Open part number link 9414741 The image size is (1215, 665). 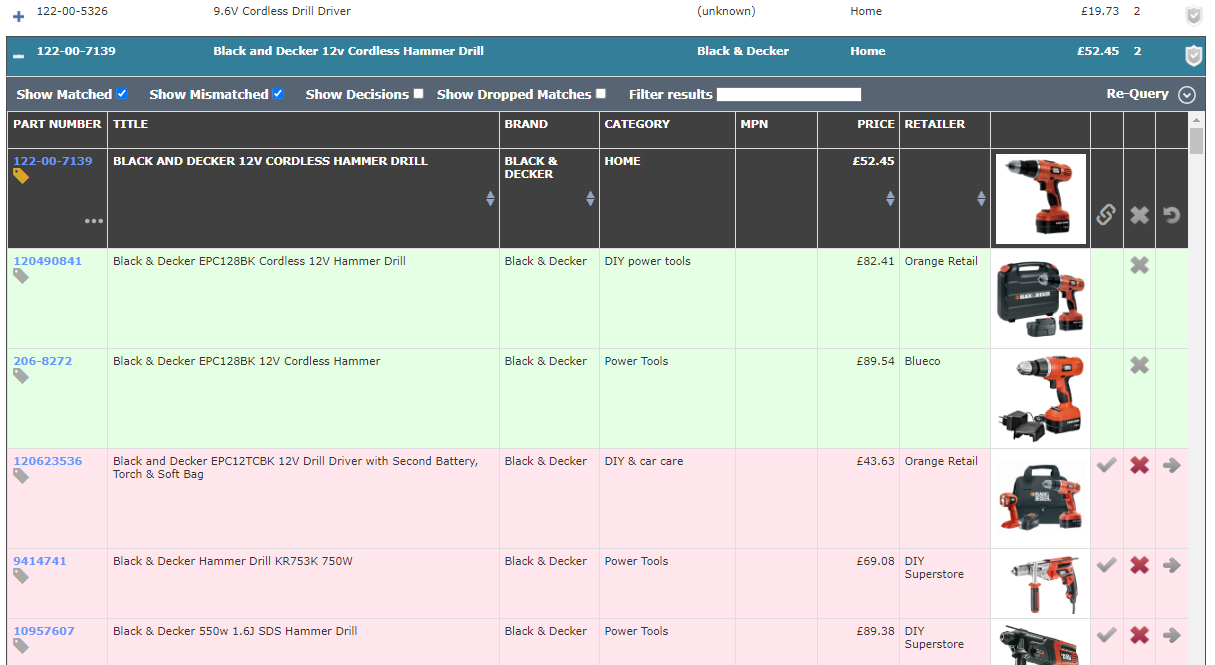[40, 561]
